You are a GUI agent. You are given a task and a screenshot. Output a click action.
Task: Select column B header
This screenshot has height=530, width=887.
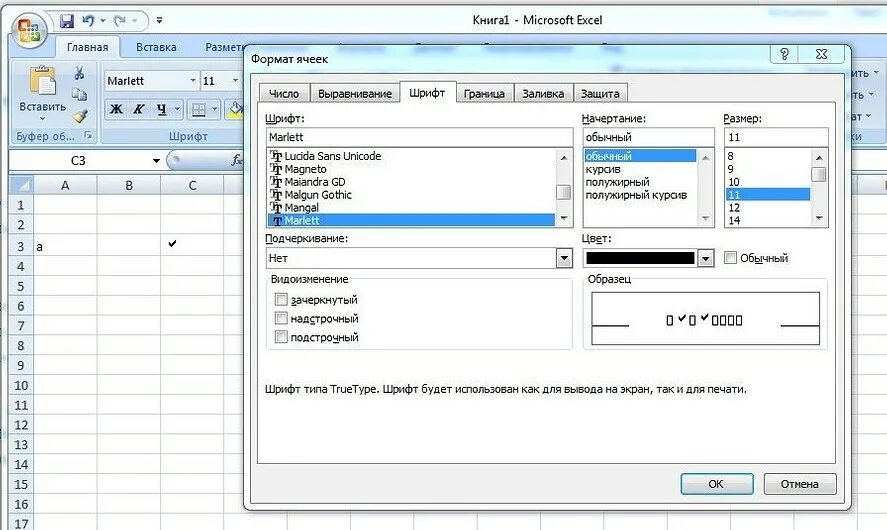pyautogui.click(x=129, y=185)
